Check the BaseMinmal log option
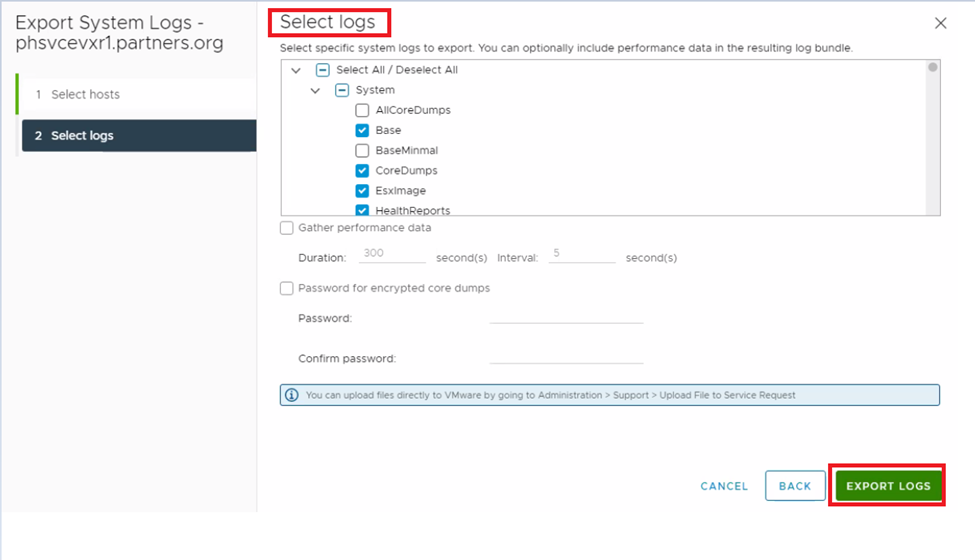 [362, 150]
